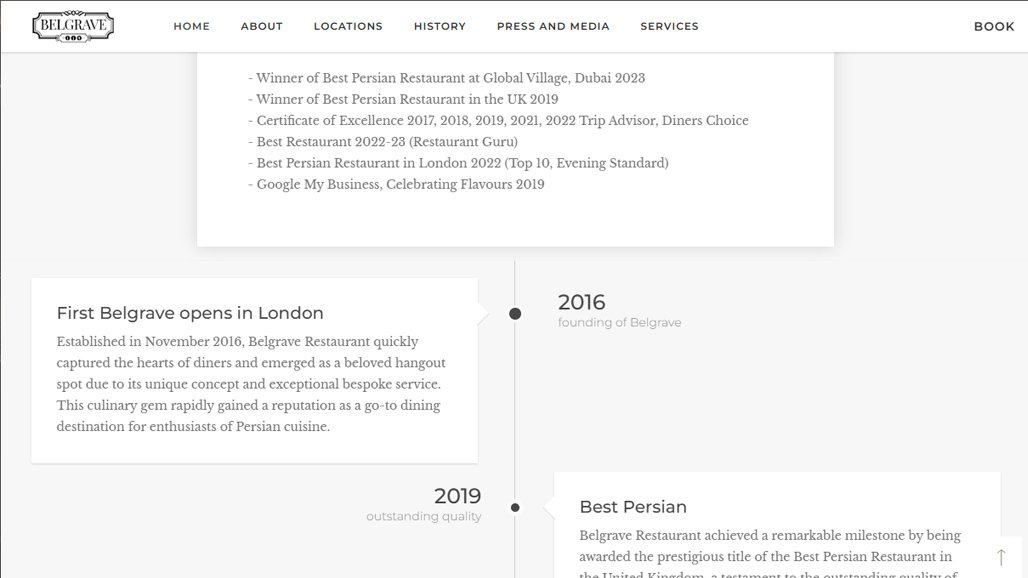Image resolution: width=1028 pixels, height=578 pixels.
Task: Click the 2016 timeline dot marker
Action: click(515, 314)
